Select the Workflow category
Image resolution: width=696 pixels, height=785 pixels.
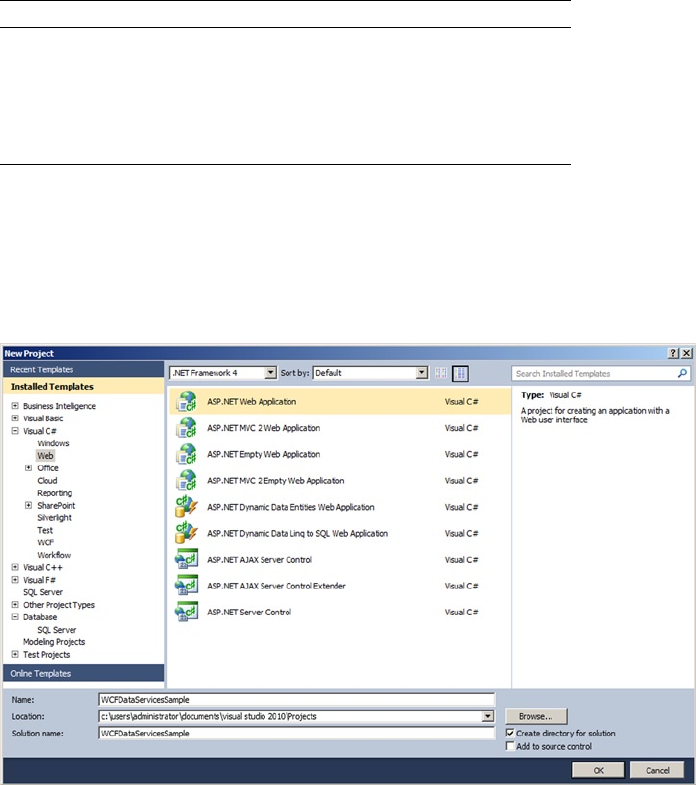coord(54,555)
